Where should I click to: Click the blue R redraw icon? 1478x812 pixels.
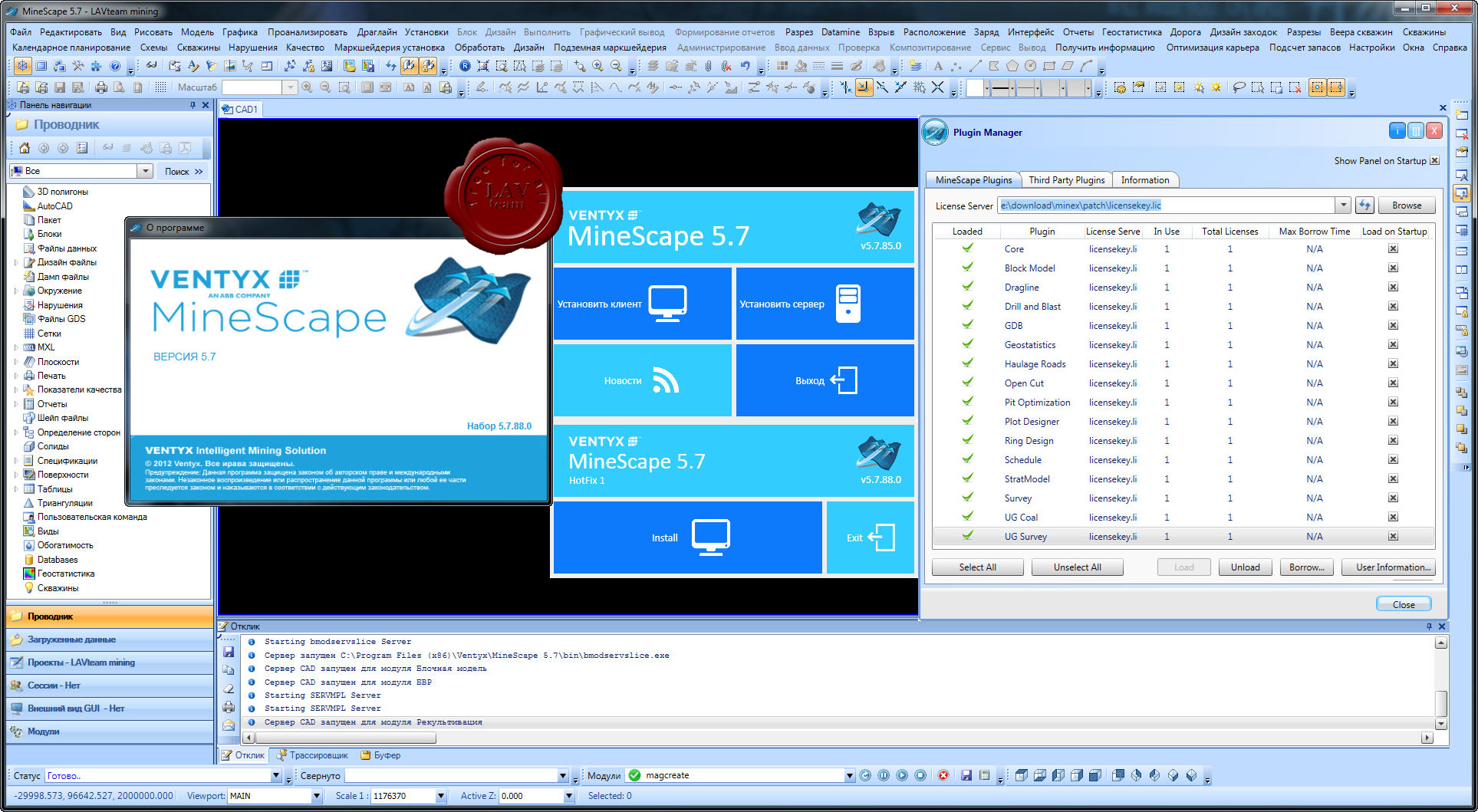pyautogui.click(x=465, y=67)
